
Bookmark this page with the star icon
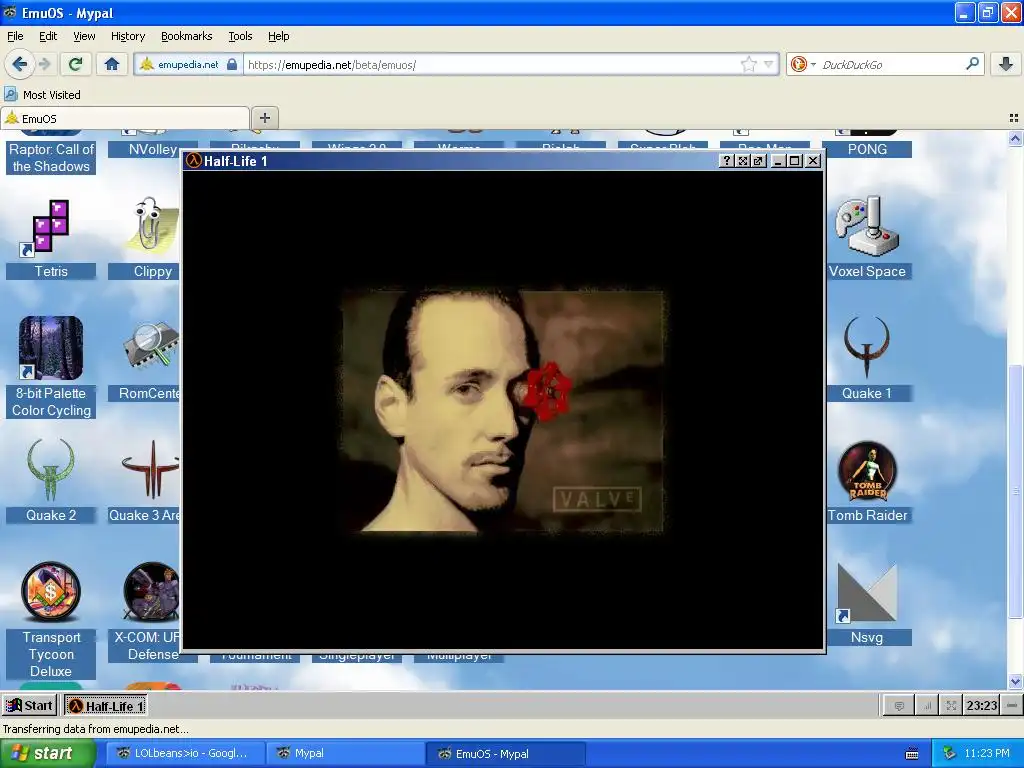coord(748,64)
